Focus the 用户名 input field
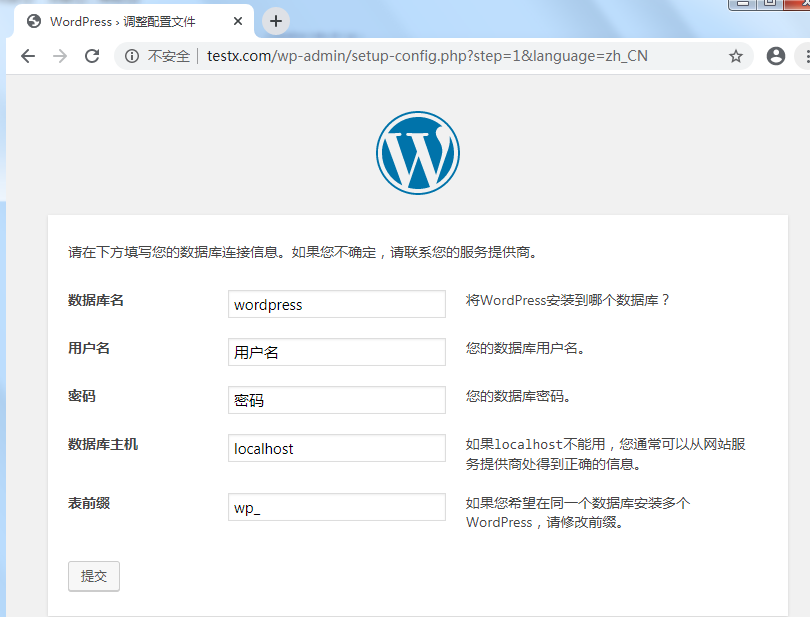Viewport: 810px width, 617px height. point(337,352)
